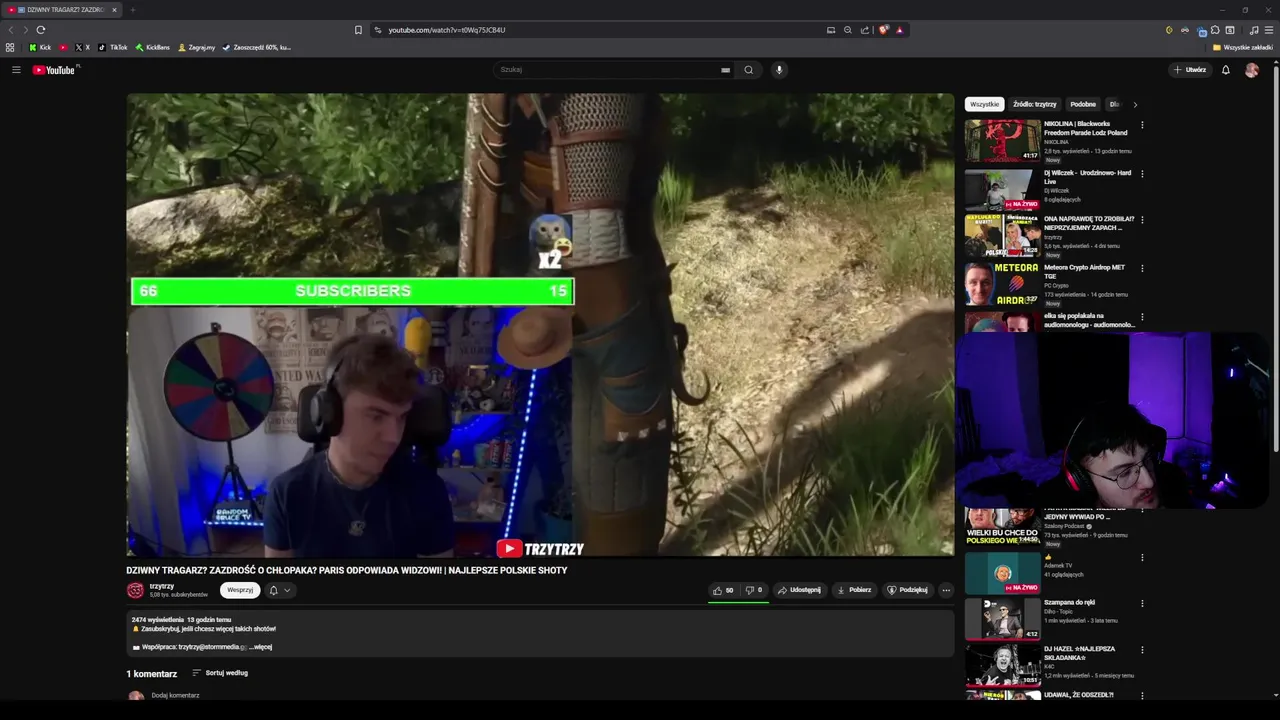Open more actions ellipsis under video
The image size is (1280, 720).
pyautogui.click(x=946, y=590)
